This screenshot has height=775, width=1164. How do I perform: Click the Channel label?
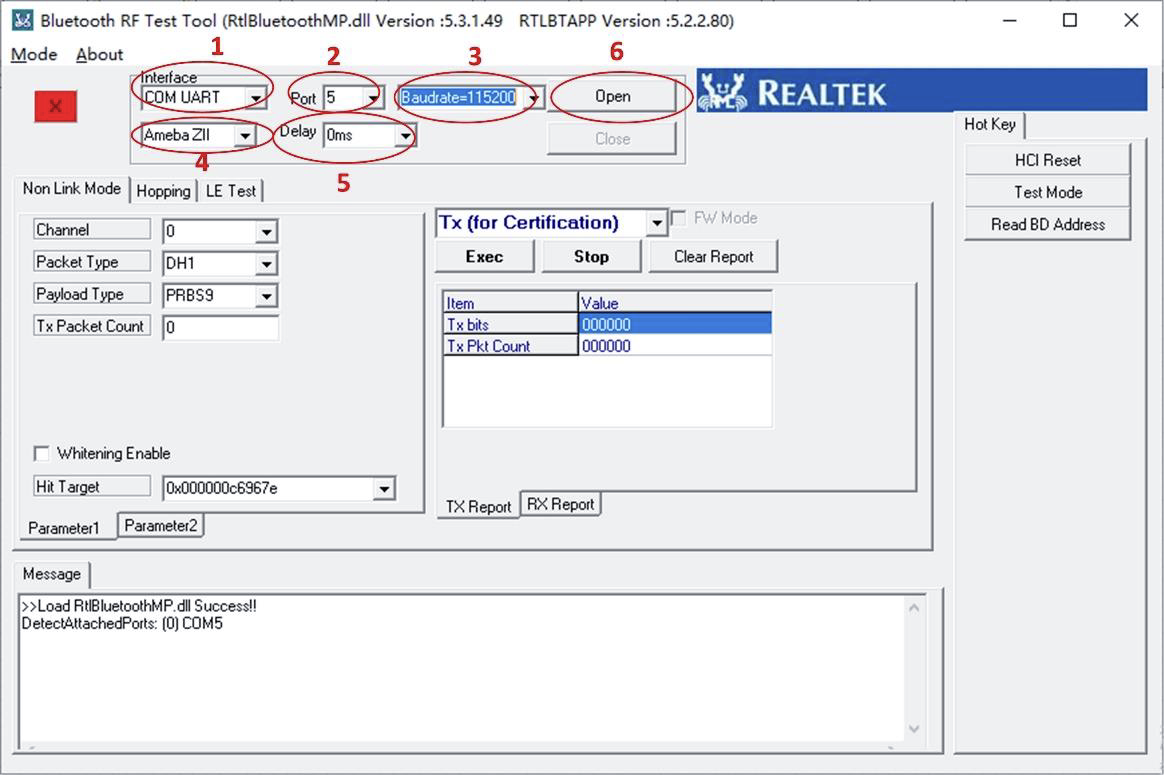pyautogui.click(x=92, y=230)
